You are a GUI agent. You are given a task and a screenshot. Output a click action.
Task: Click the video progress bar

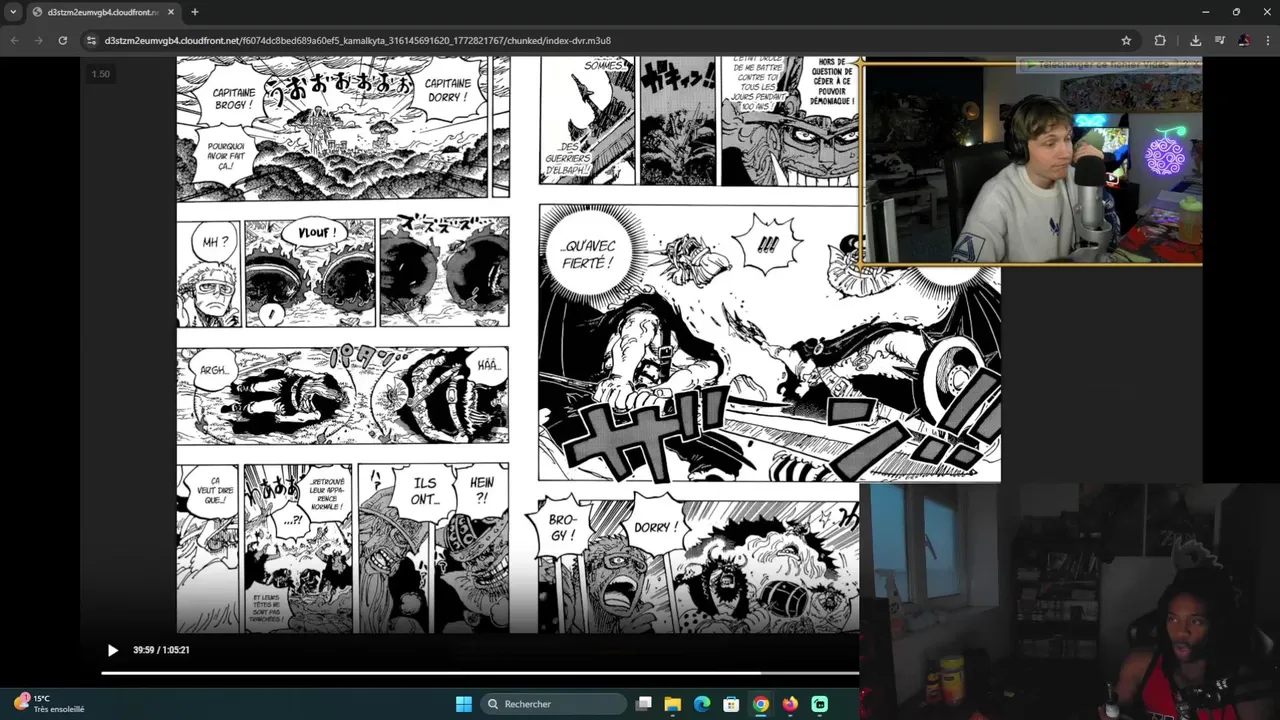pos(480,673)
